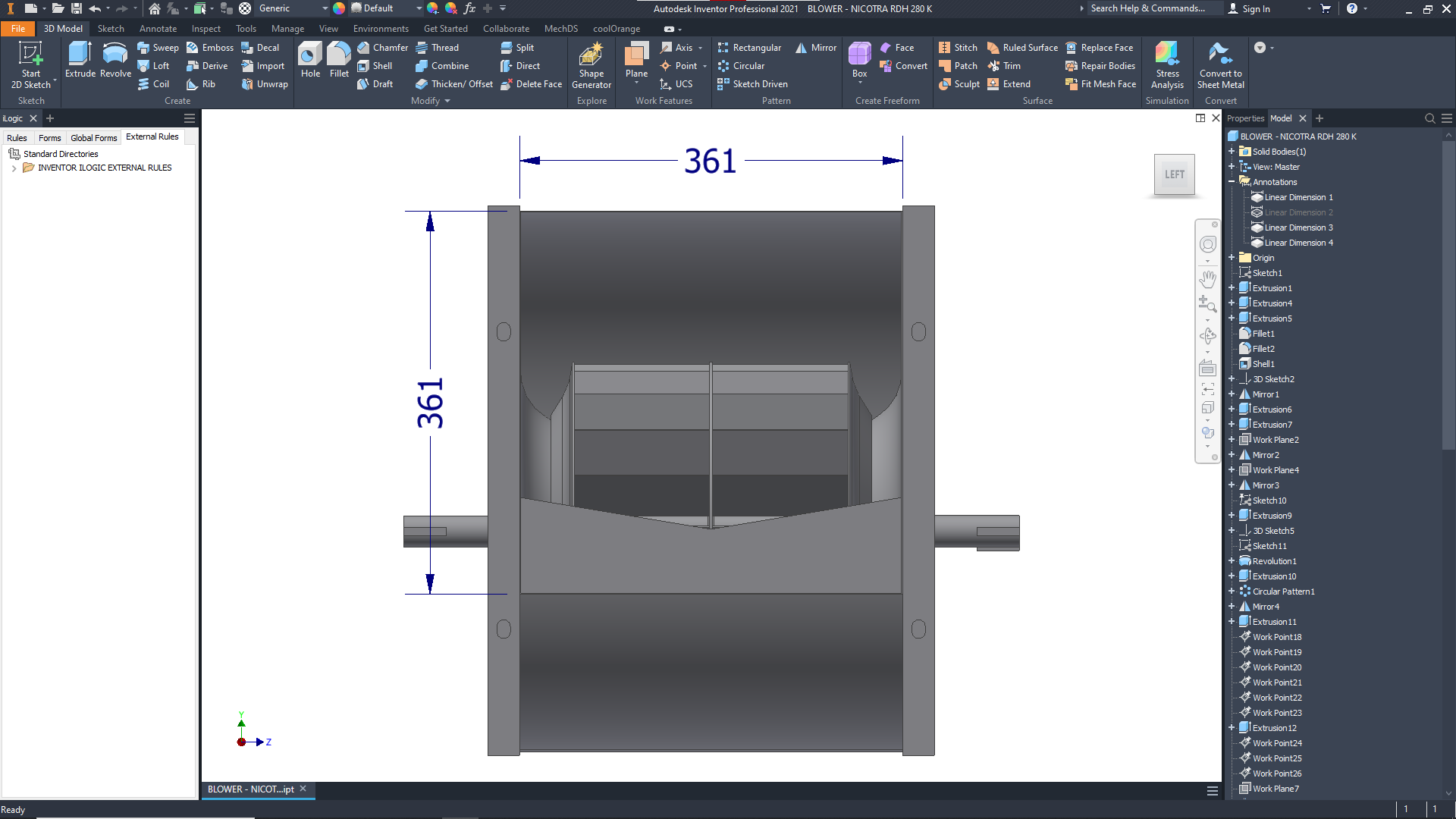
Task: Switch to the Global Forms tab
Action: (x=94, y=138)
